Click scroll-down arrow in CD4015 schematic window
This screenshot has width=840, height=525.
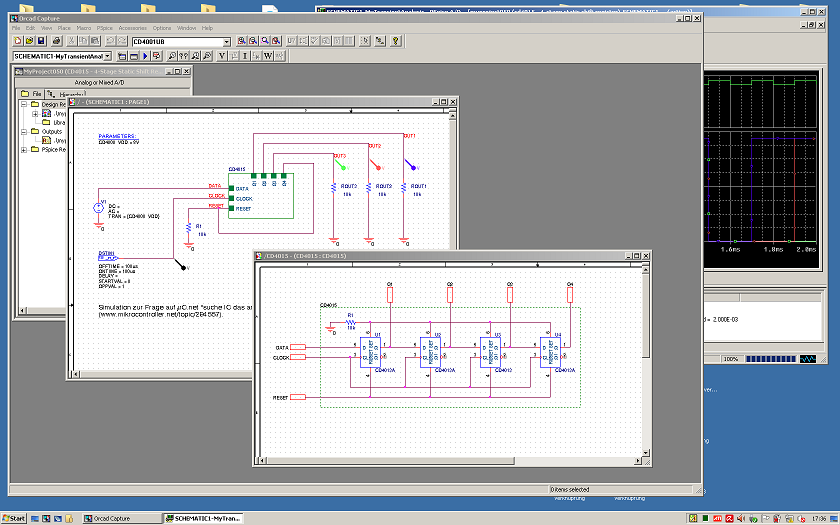coord(646,453)
